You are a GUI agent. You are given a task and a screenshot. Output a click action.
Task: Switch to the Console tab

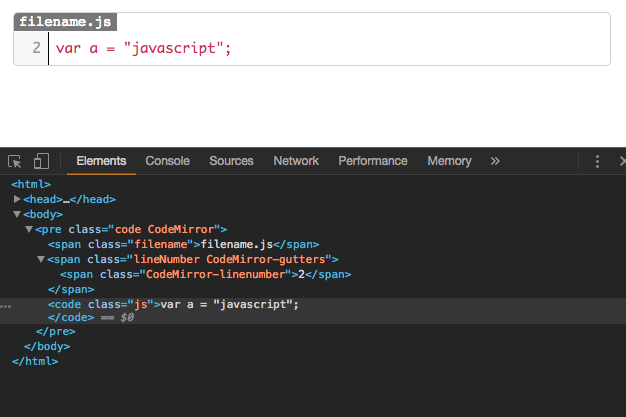167,161
